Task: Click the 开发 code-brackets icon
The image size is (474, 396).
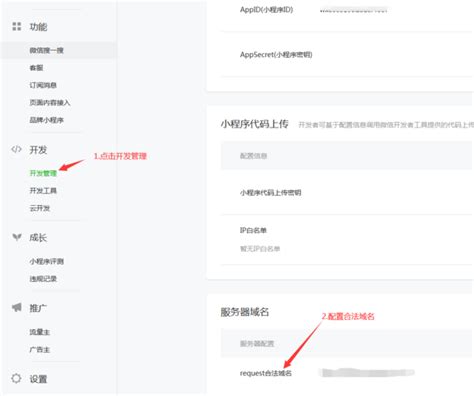Action: coord(16,149)
